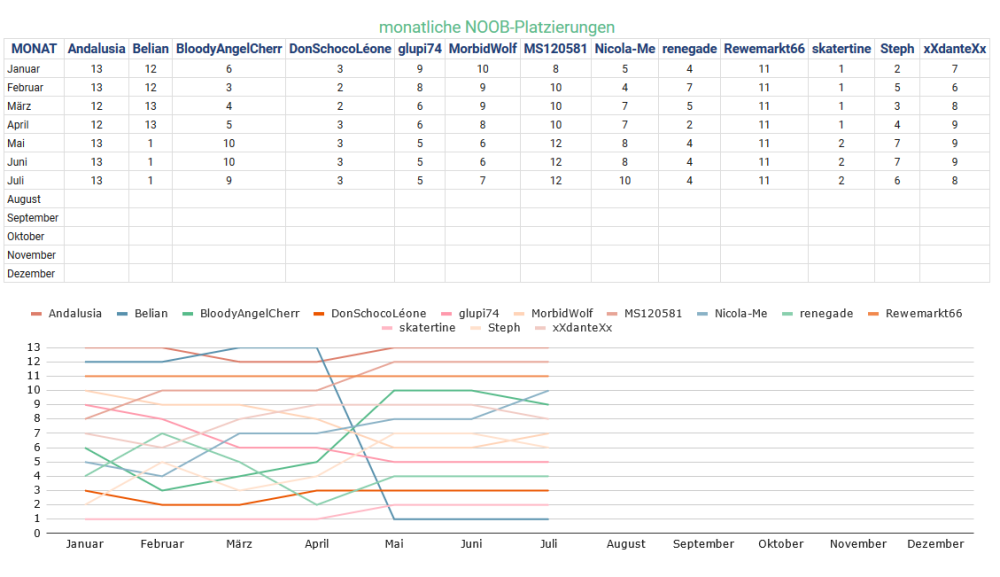Click the MONAT column header
The image size is (1000, 577).
[33, 49]
